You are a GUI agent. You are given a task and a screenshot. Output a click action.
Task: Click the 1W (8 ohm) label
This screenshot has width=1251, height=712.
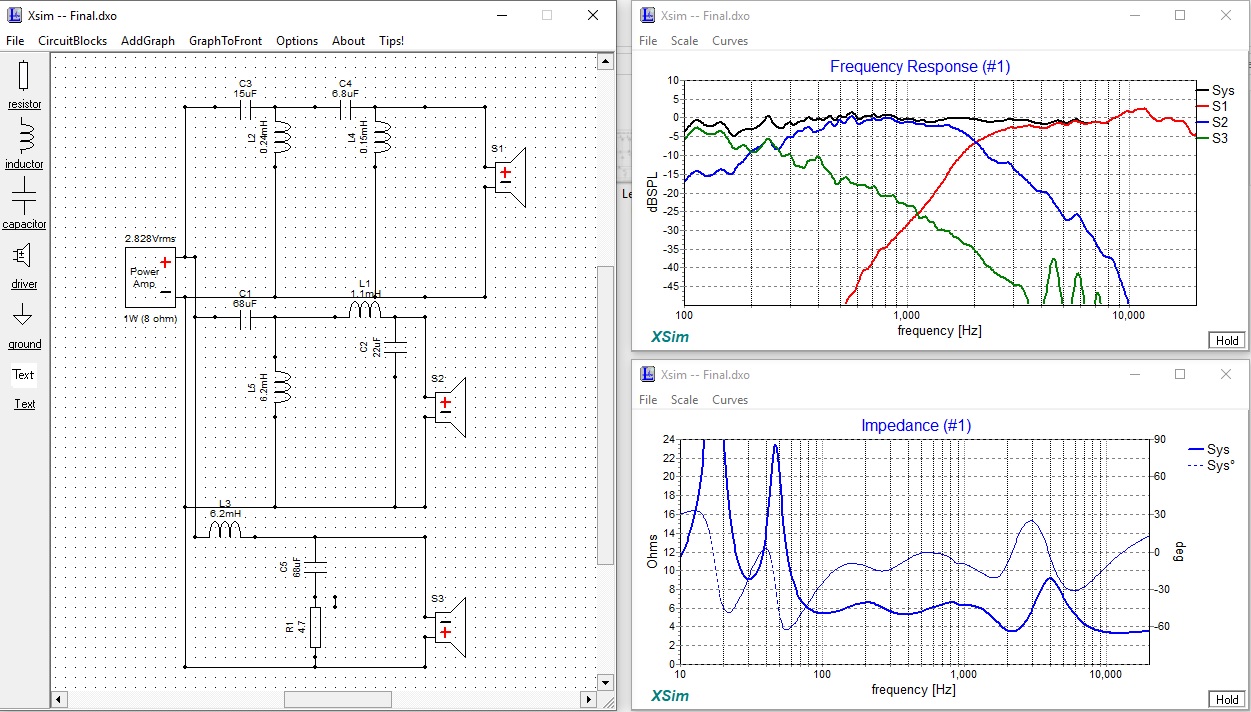click(150, 318)
